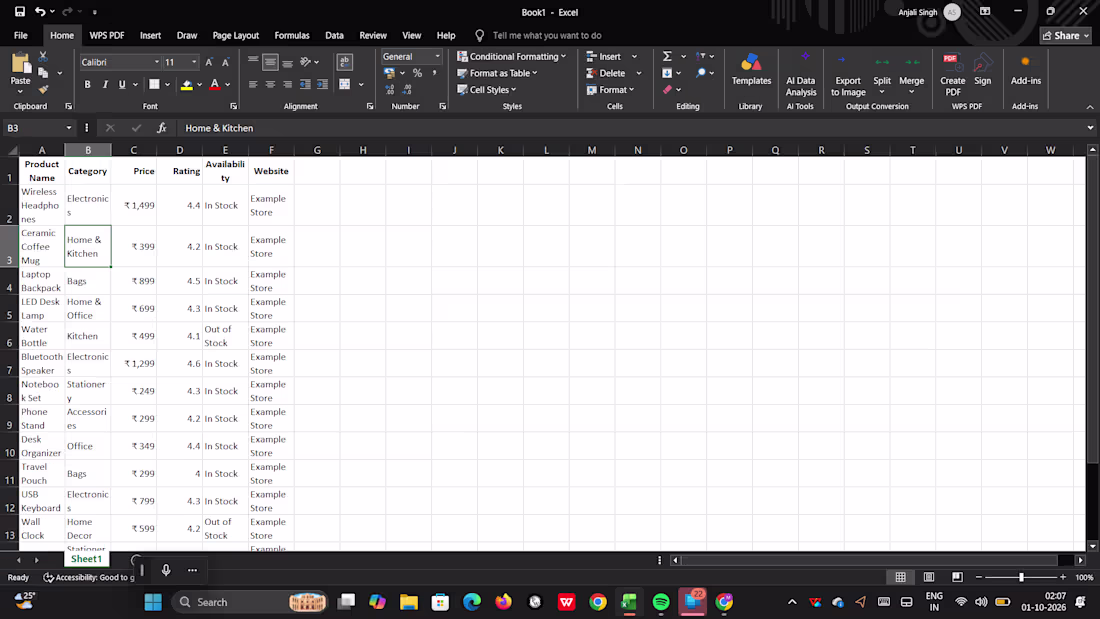This screenshot has height=619, width=1100.
Task: Apply the Borders button
Action: click(x=154, y=84)
